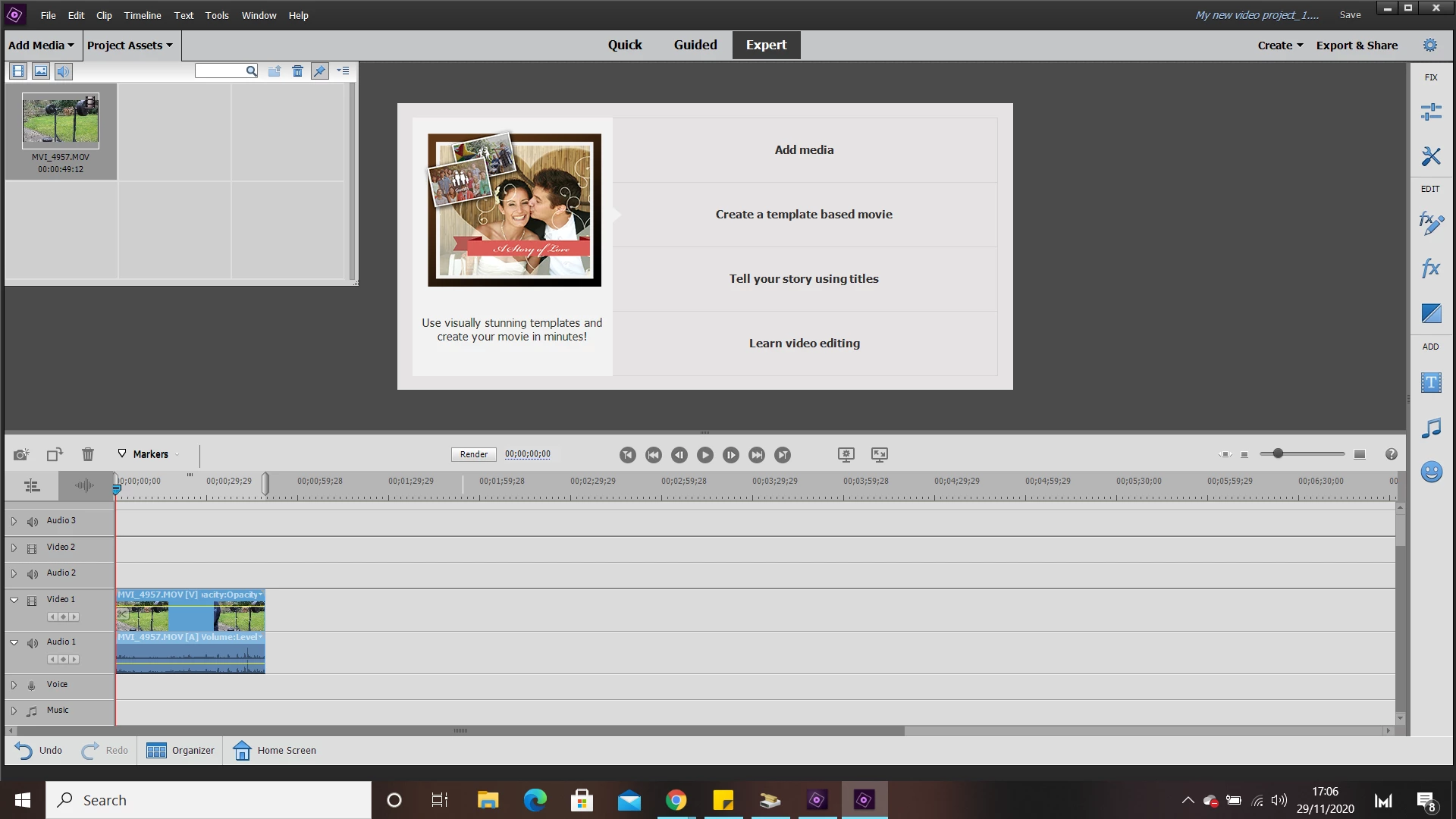Click Create a template based movie
The image size is (1456, 819).
coord(804,215)
